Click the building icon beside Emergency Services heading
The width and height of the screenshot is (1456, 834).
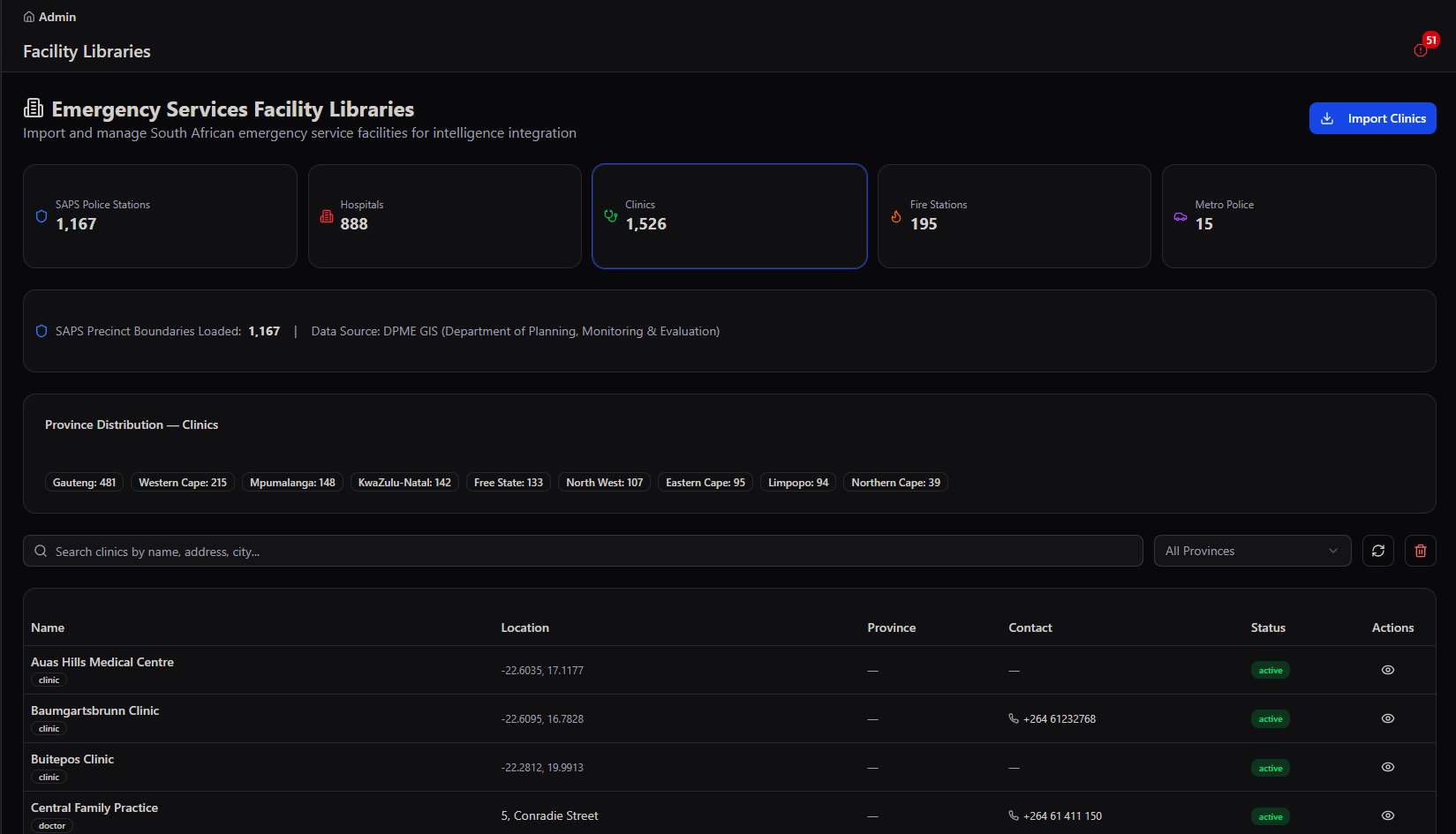coord(34,109)
